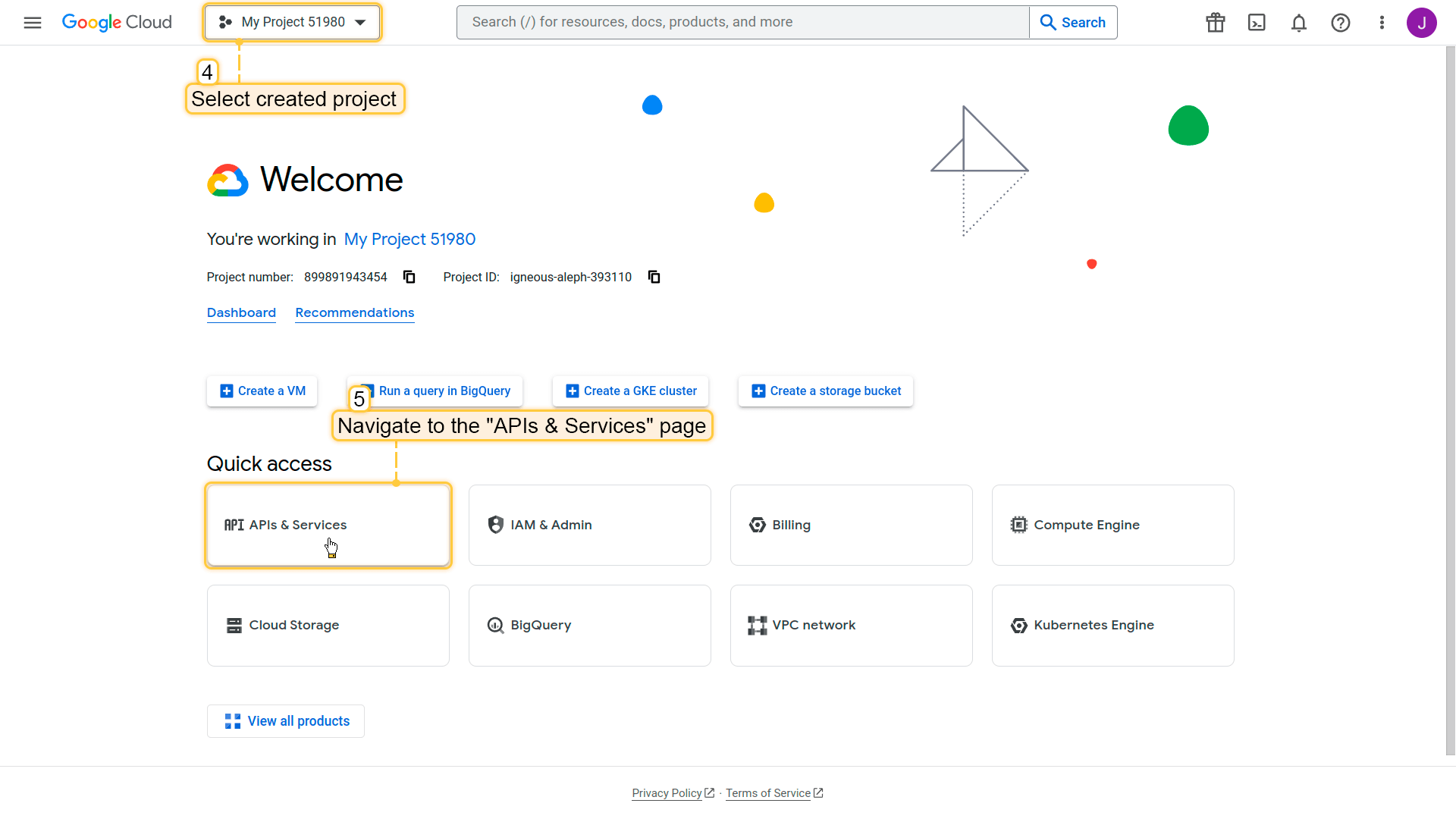This screenshot has width=1456, height=819.
Task: Open the main navigation hamburger menu
Action: click(x=33, y=23)
